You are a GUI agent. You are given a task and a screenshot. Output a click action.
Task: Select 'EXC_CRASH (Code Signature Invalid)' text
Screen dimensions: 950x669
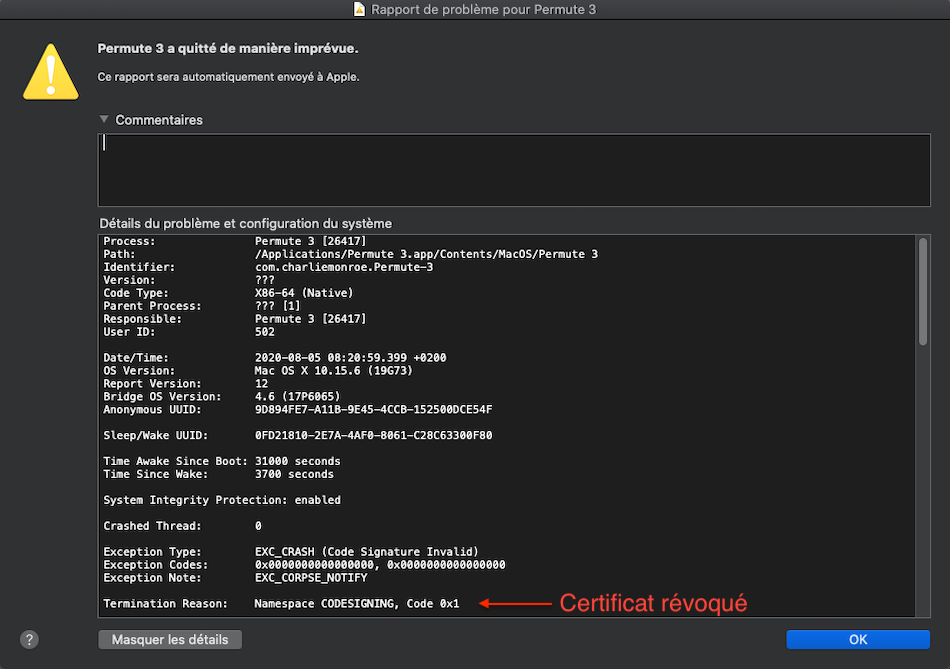coord(367,551)
